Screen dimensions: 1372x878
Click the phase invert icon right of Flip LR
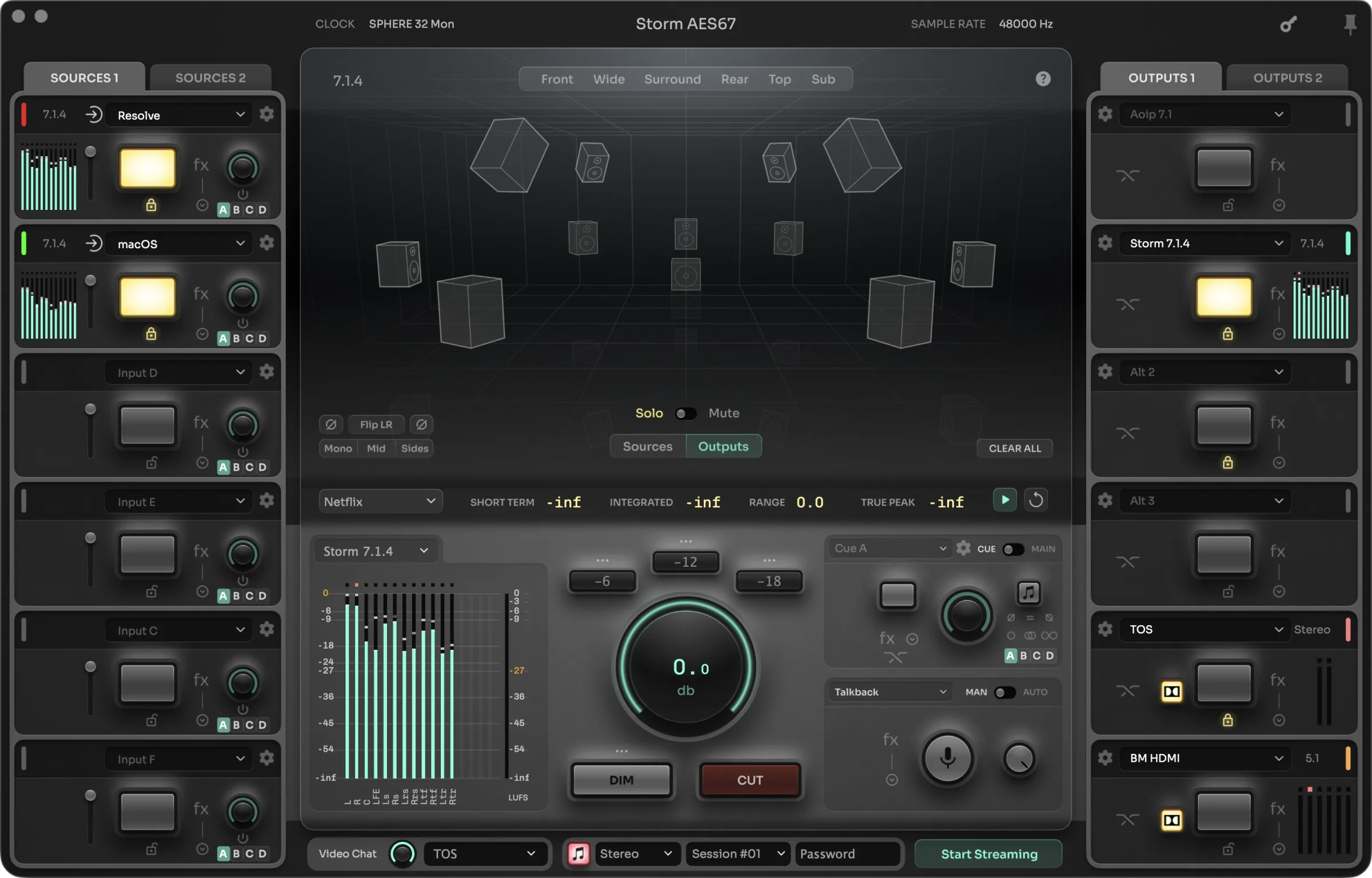point(421,424)
